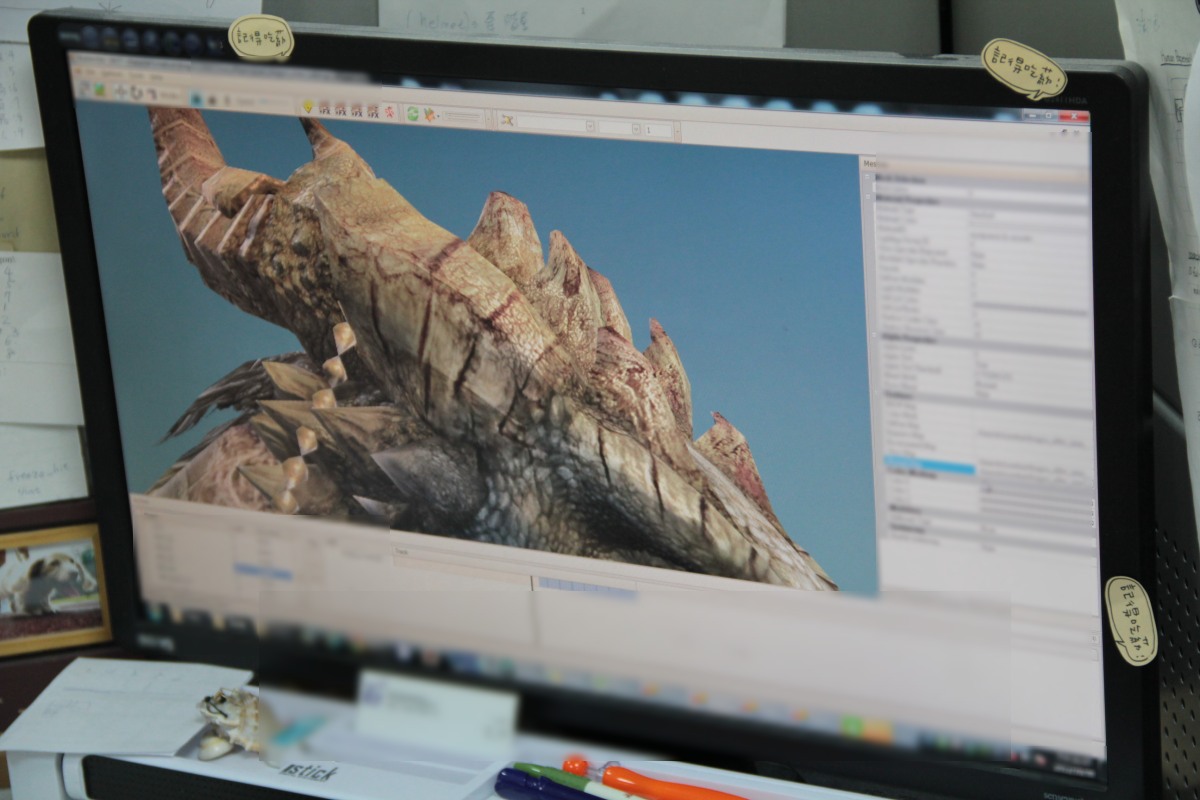Click the FX icon beside the red figure icon
This screenshot has height=800, width=1200.
coord(373,111)
